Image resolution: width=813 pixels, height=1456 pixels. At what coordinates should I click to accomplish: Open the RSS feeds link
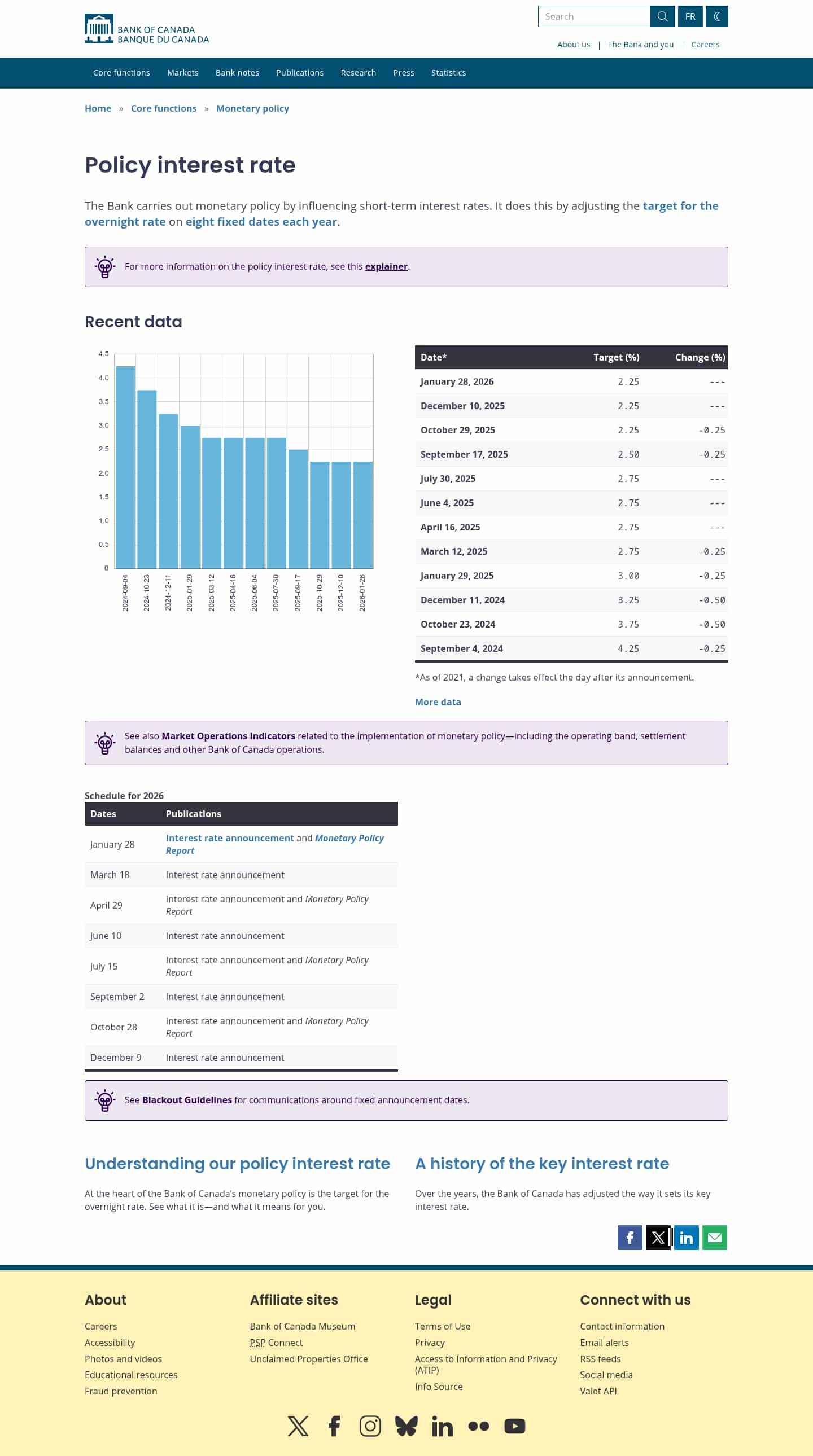(x=600, y=1359)
